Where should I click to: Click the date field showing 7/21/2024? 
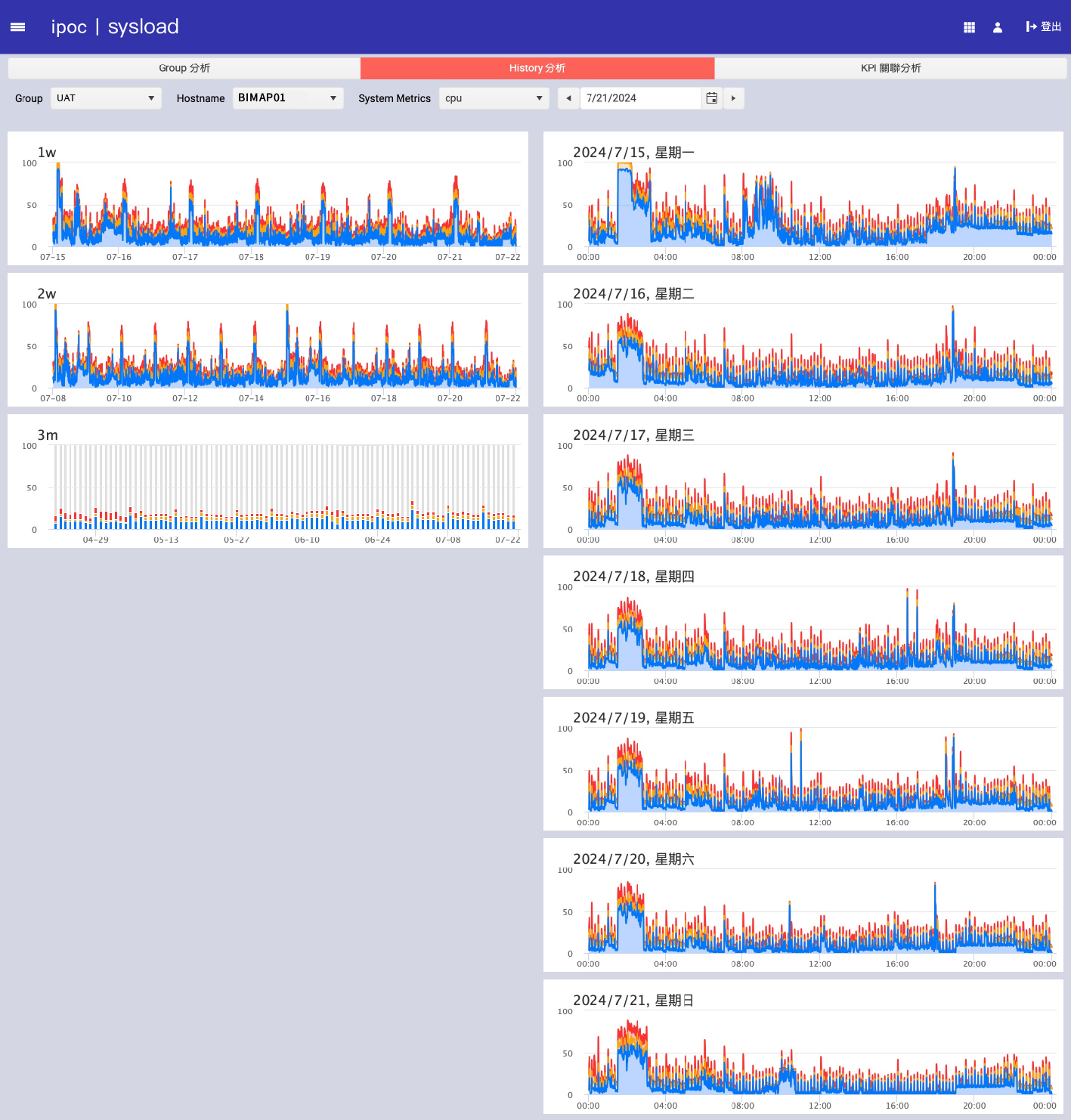tap(641, 98)
